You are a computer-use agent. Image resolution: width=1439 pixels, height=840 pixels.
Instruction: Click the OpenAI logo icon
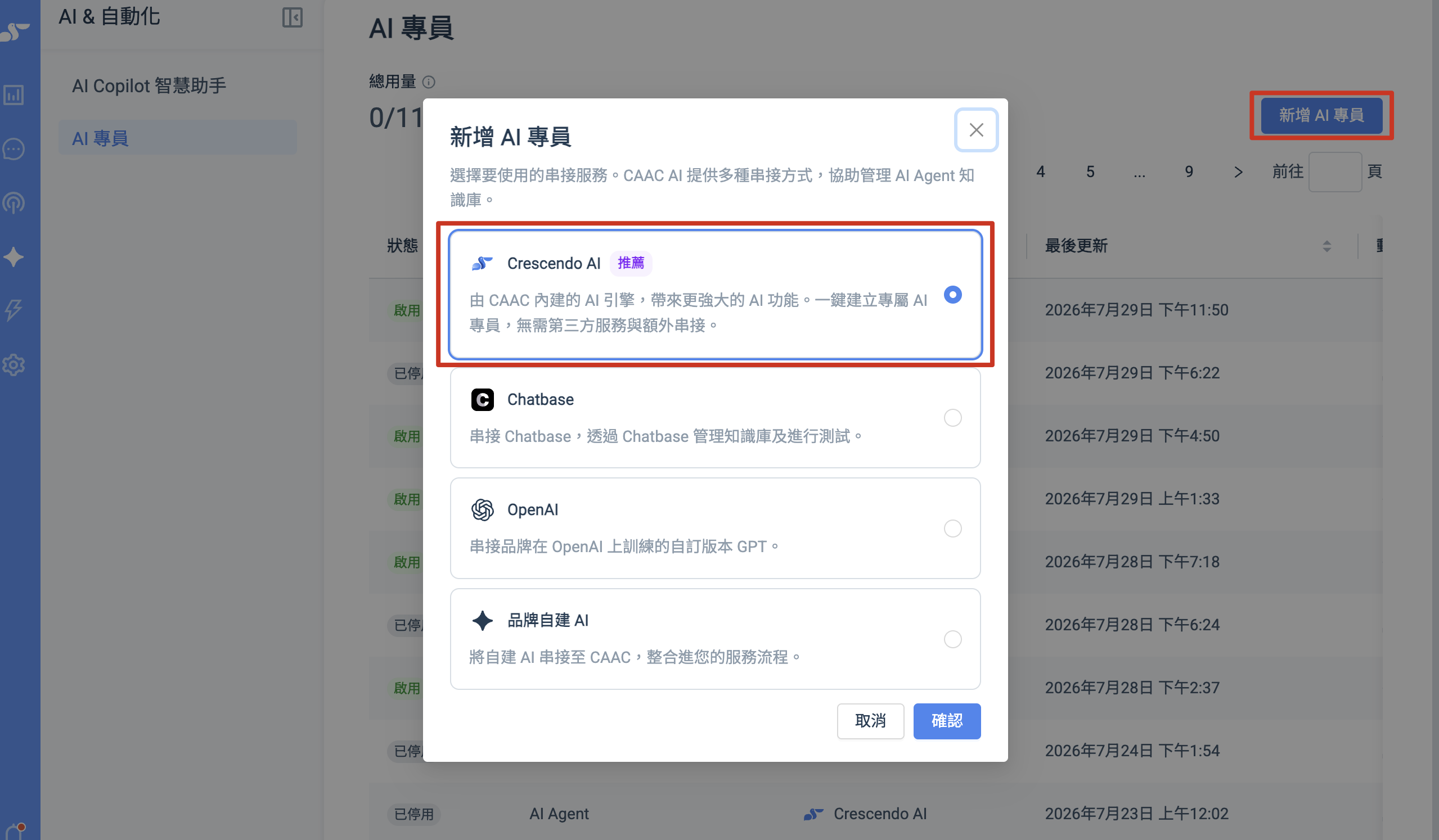click(x=482, y=509)
